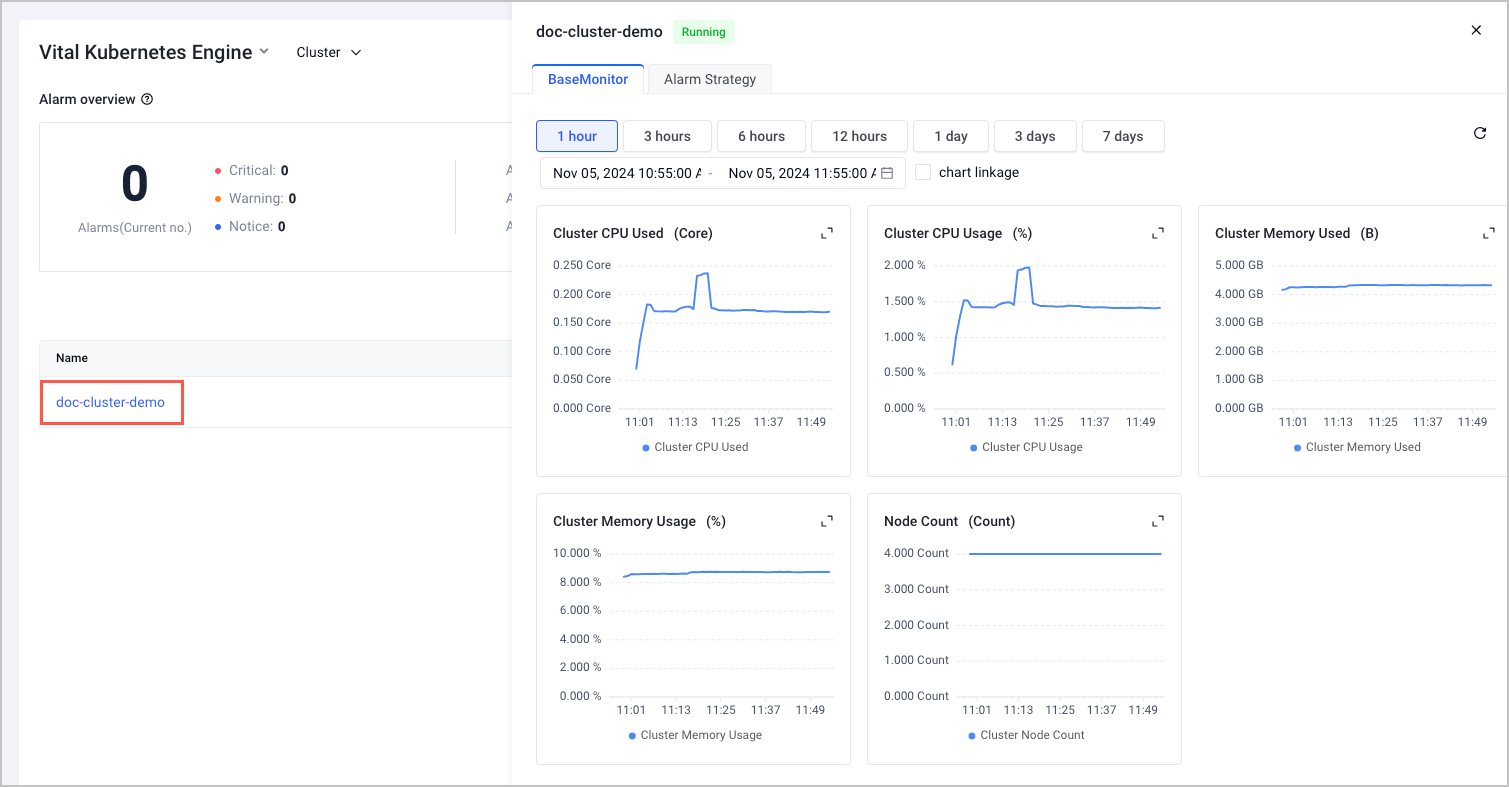This screenshot has height=787, width=1509.
Task: Click the Cluster Memory Usage (%) chart title
Action: (639, 521)
